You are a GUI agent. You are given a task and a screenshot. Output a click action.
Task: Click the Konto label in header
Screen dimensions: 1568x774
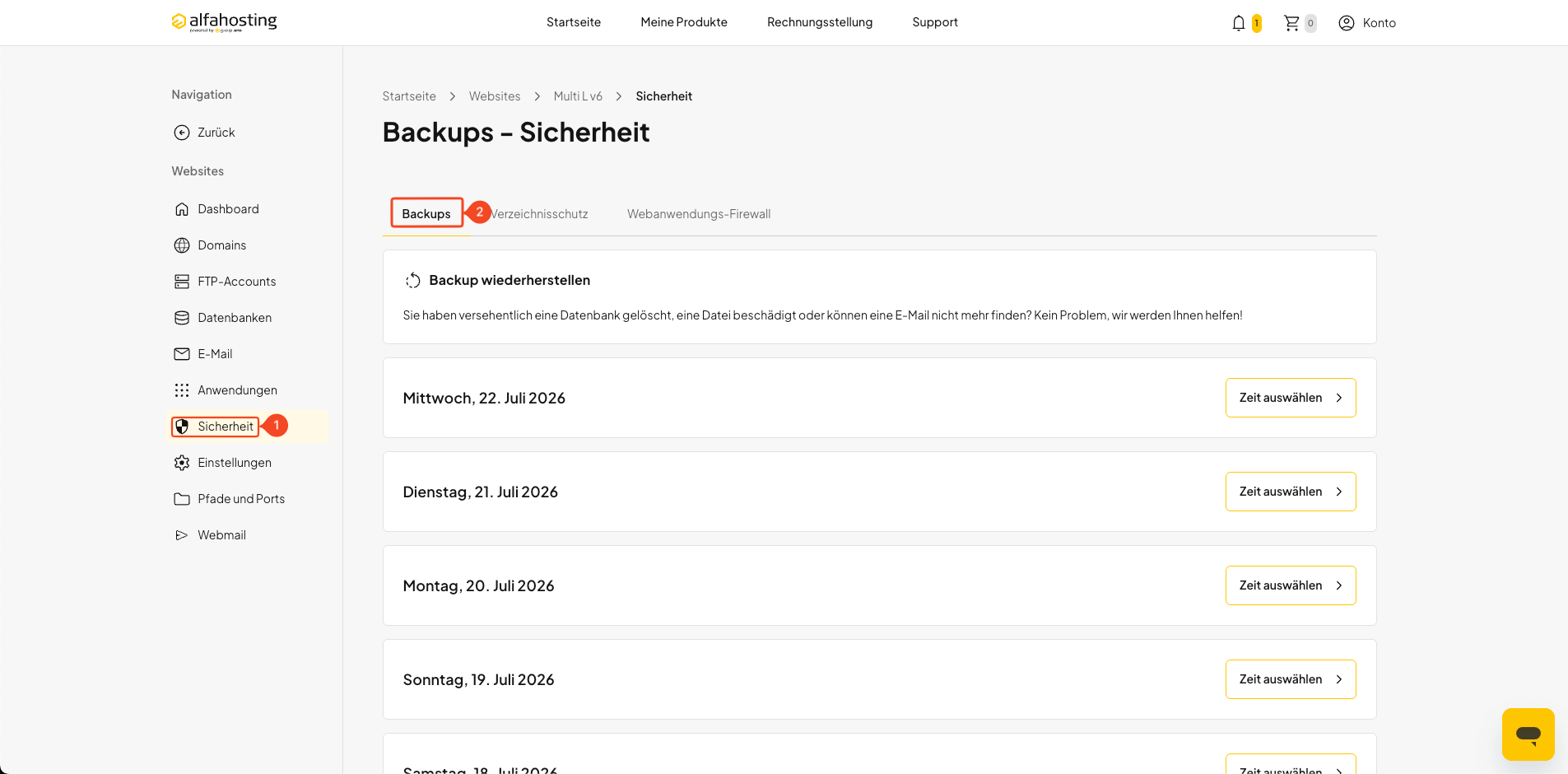(x=1379, y=23)
